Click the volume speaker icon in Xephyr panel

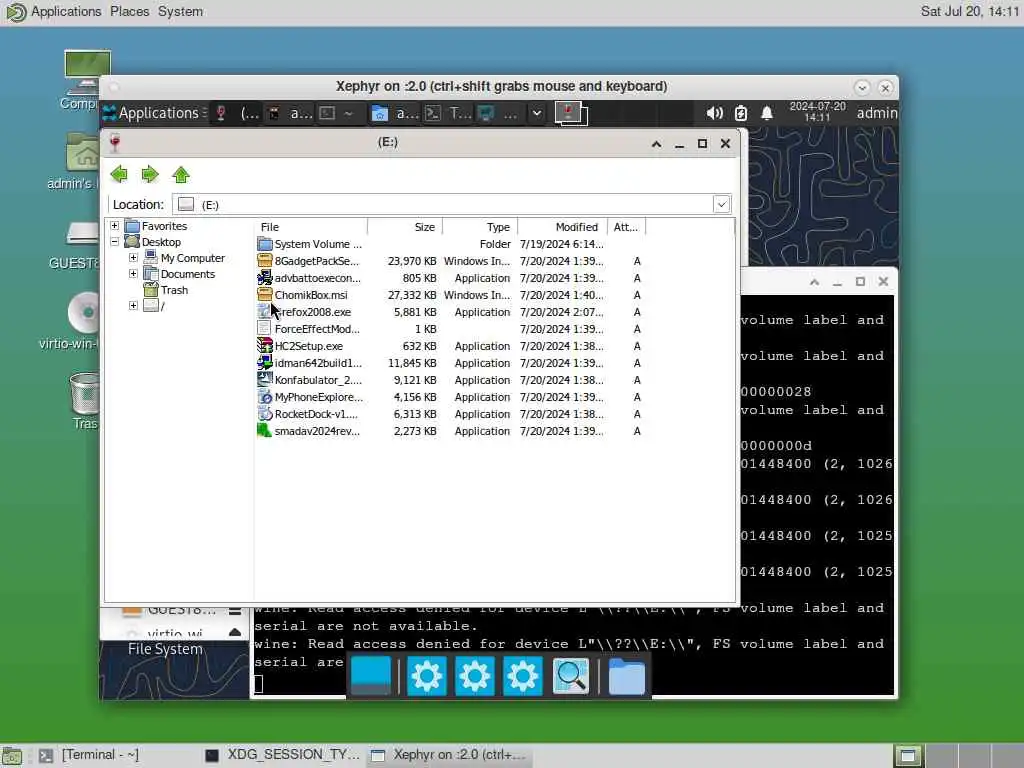(714, 113)
